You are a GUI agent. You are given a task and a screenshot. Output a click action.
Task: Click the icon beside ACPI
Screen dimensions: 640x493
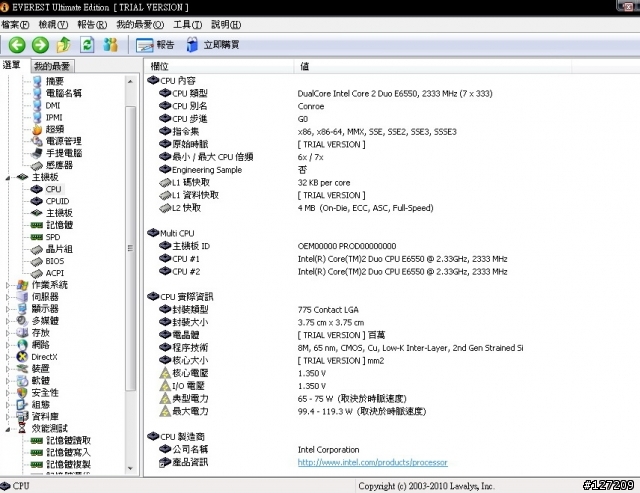pos(37,273)
